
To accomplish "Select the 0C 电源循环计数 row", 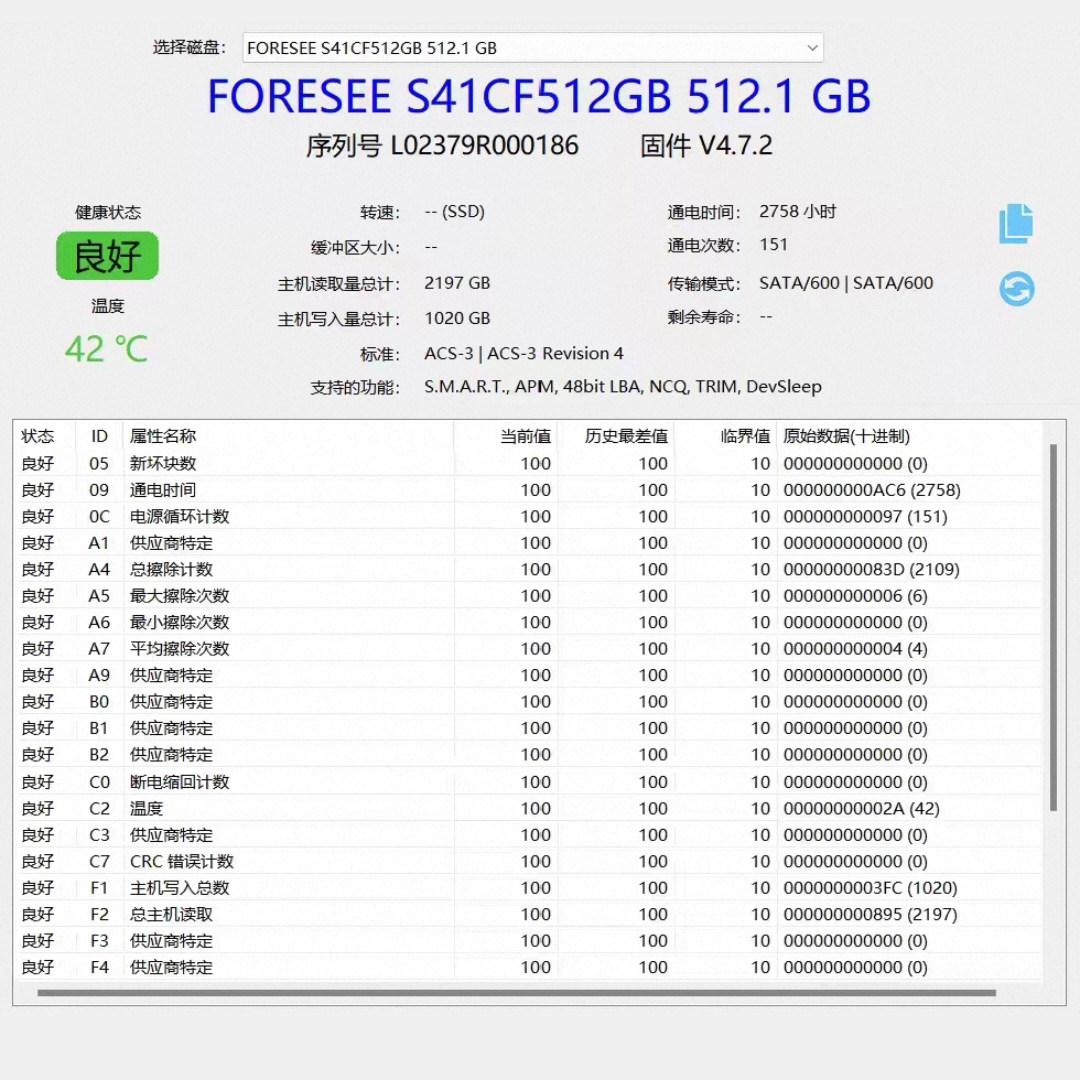I will click(528, 517).
